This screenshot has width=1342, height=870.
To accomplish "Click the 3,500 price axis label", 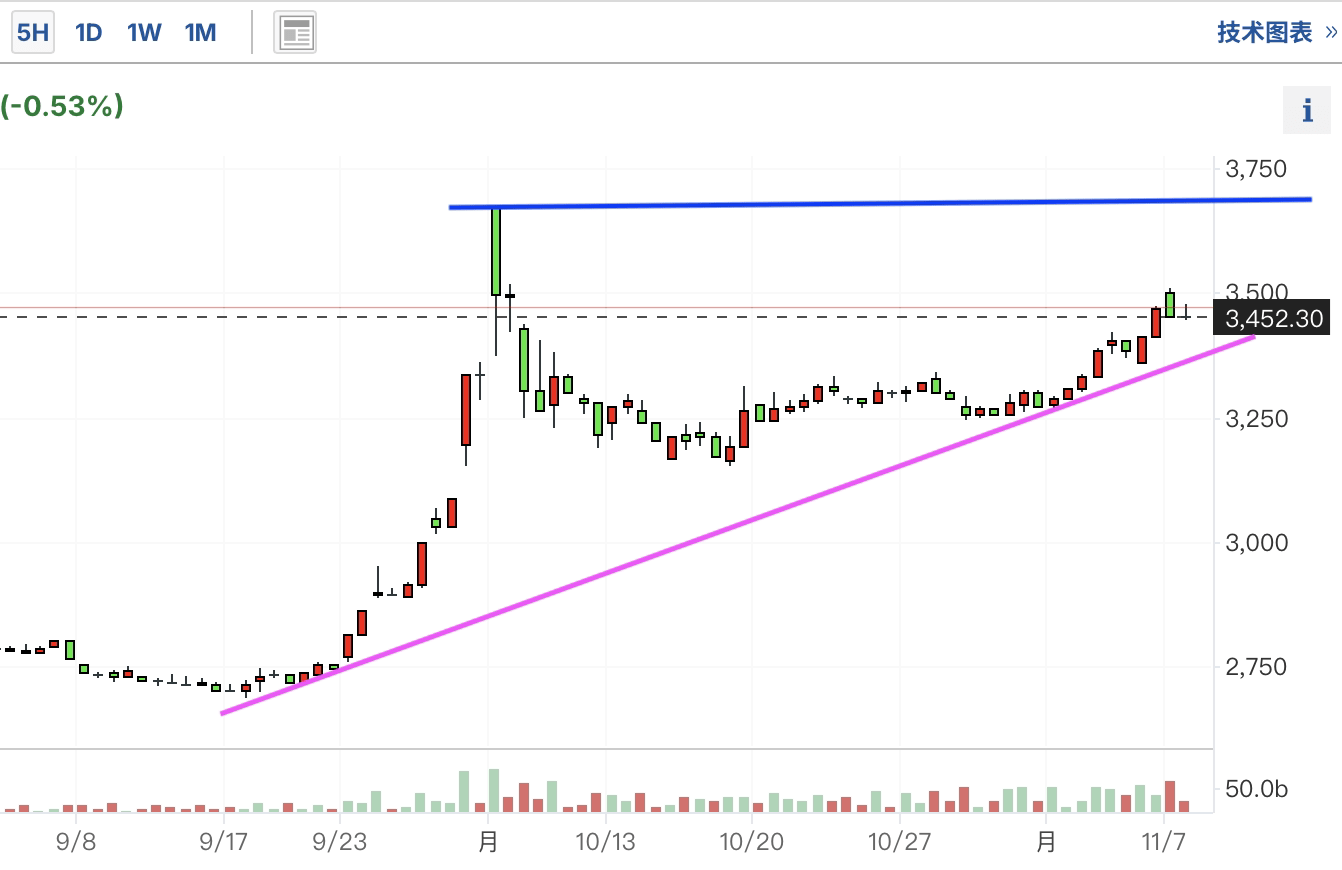I will pyautogui.click(x=1256, y=292).
